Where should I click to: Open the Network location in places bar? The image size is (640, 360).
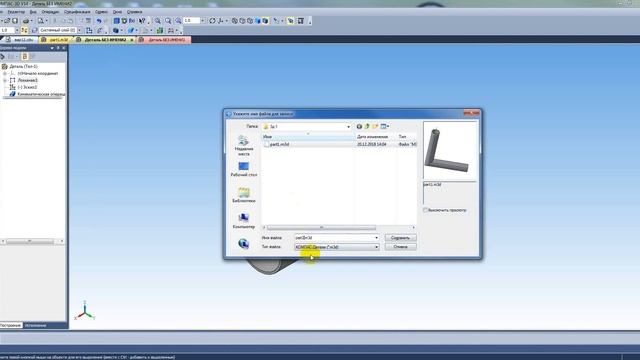(x=244, y=244)
